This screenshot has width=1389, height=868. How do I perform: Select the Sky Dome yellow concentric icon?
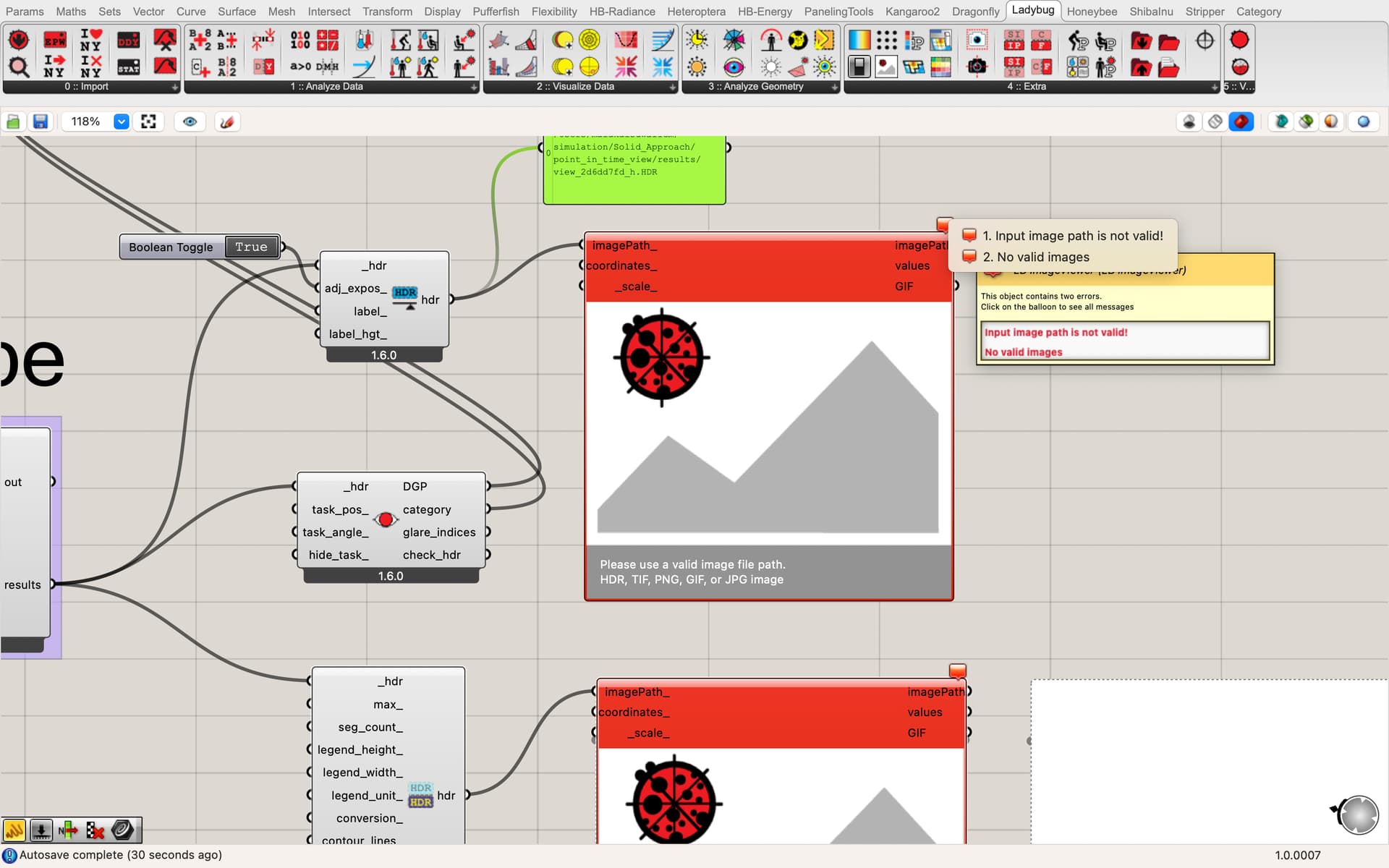tap(590, 40)
